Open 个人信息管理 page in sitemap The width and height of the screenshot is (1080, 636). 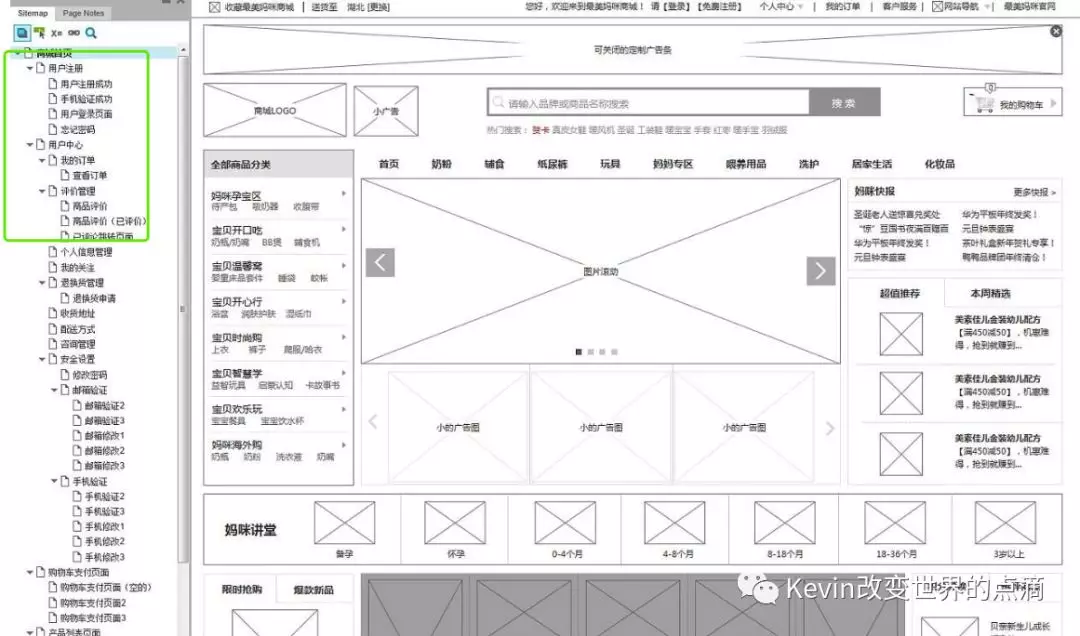86,252
